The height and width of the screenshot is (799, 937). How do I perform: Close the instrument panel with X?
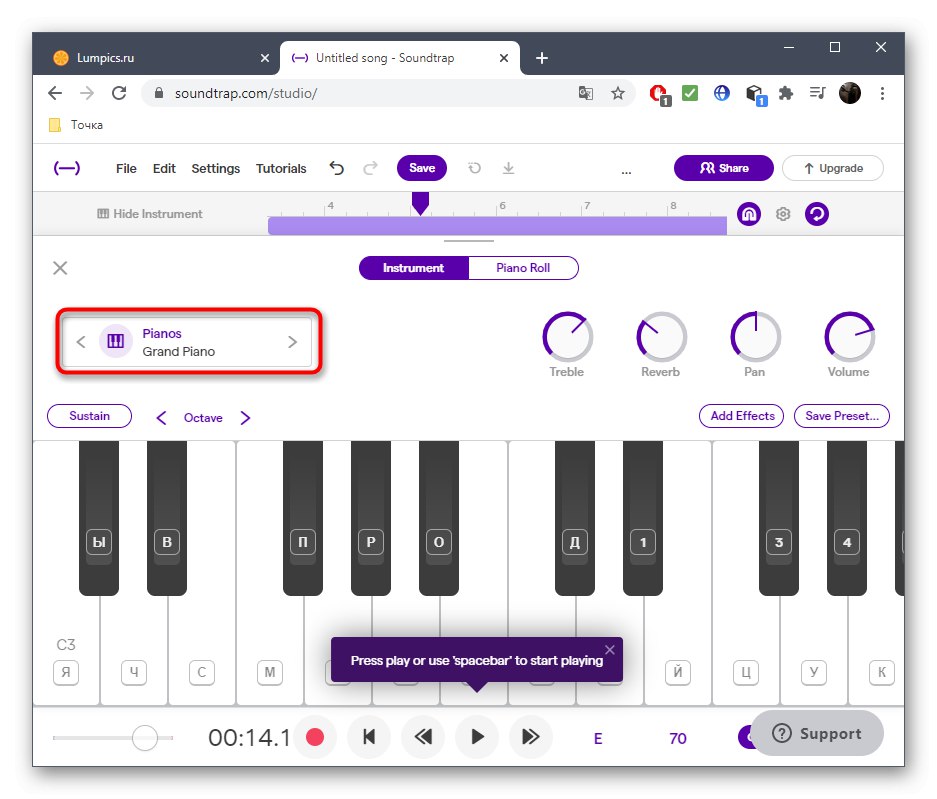pos(60,268)
